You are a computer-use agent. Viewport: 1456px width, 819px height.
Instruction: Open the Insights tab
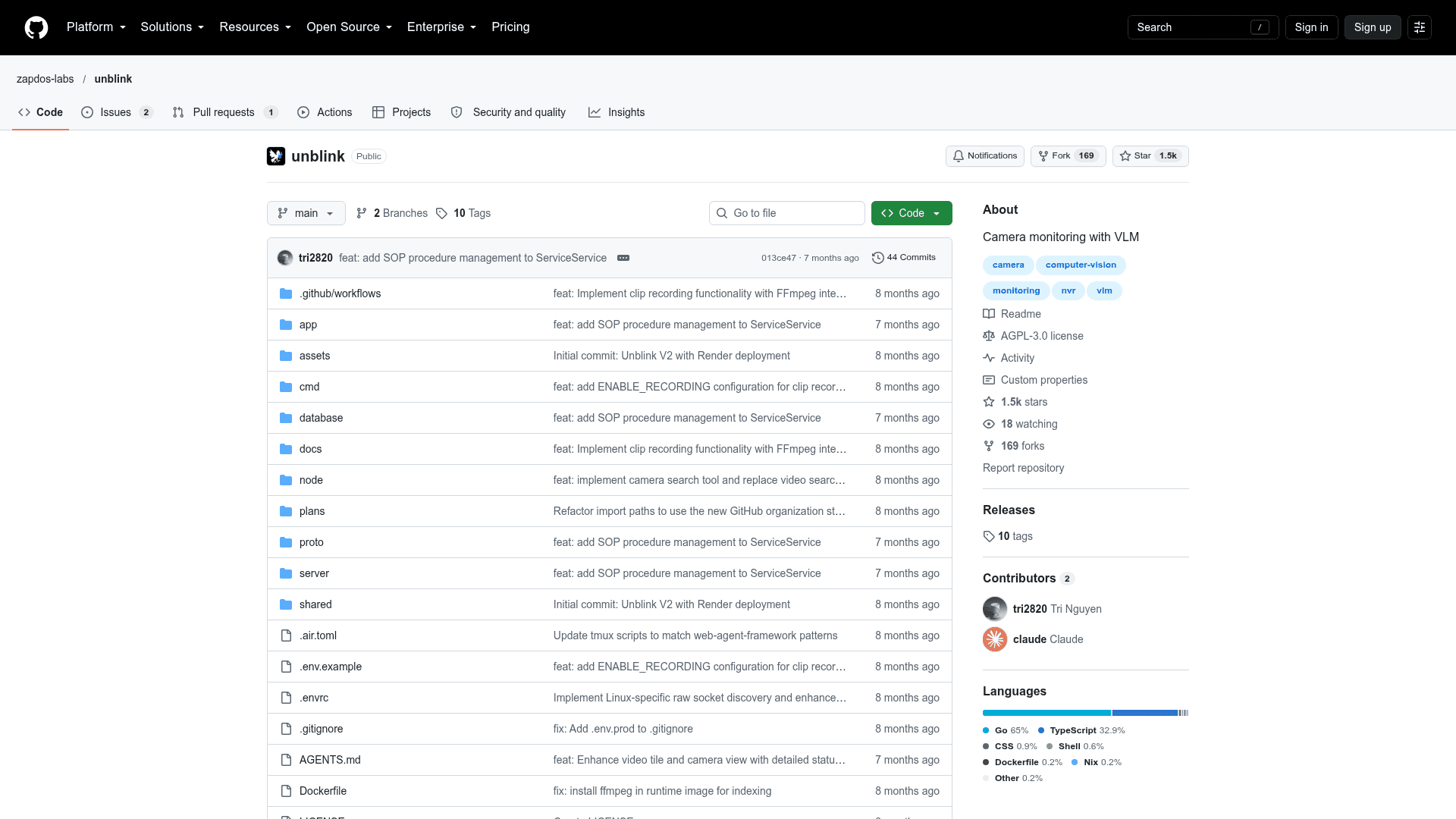[x=617, y=112]
